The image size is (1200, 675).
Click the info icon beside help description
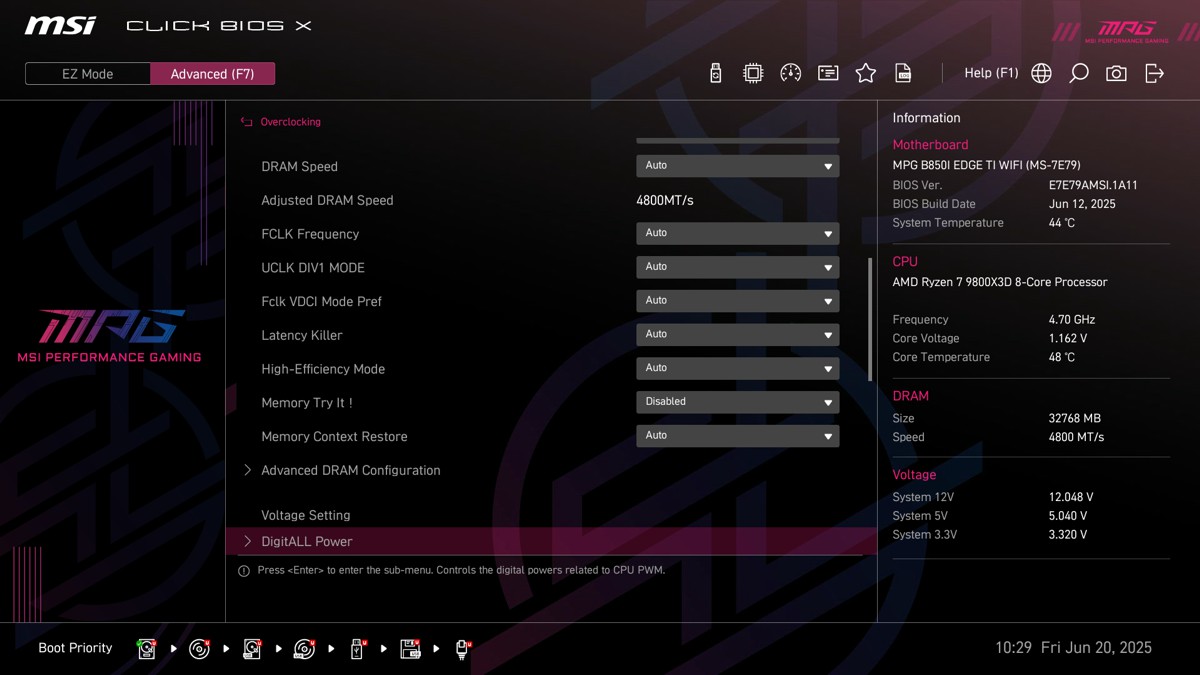[x=244, y=571]
